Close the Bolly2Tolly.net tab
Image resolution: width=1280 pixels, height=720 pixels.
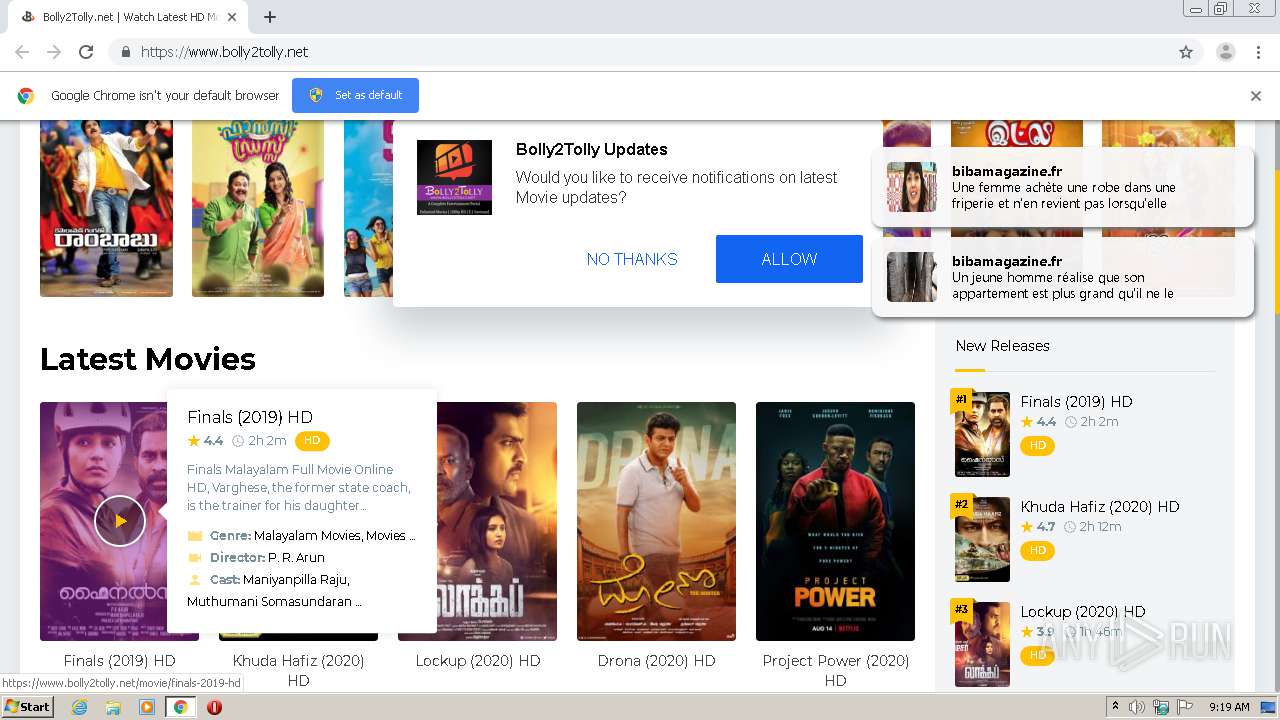232,17
